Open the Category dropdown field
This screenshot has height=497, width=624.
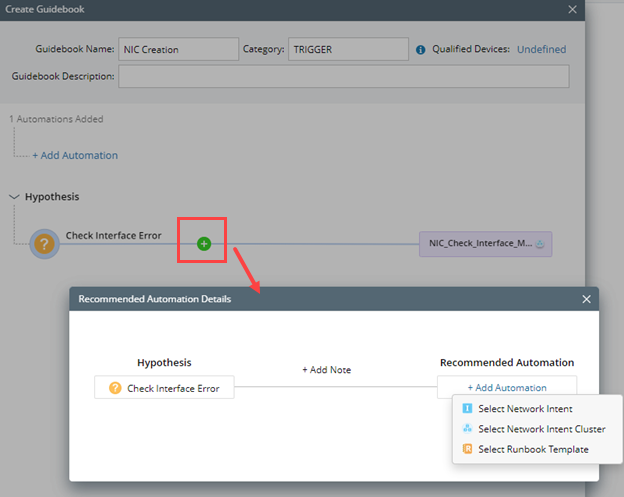[349, 49]
